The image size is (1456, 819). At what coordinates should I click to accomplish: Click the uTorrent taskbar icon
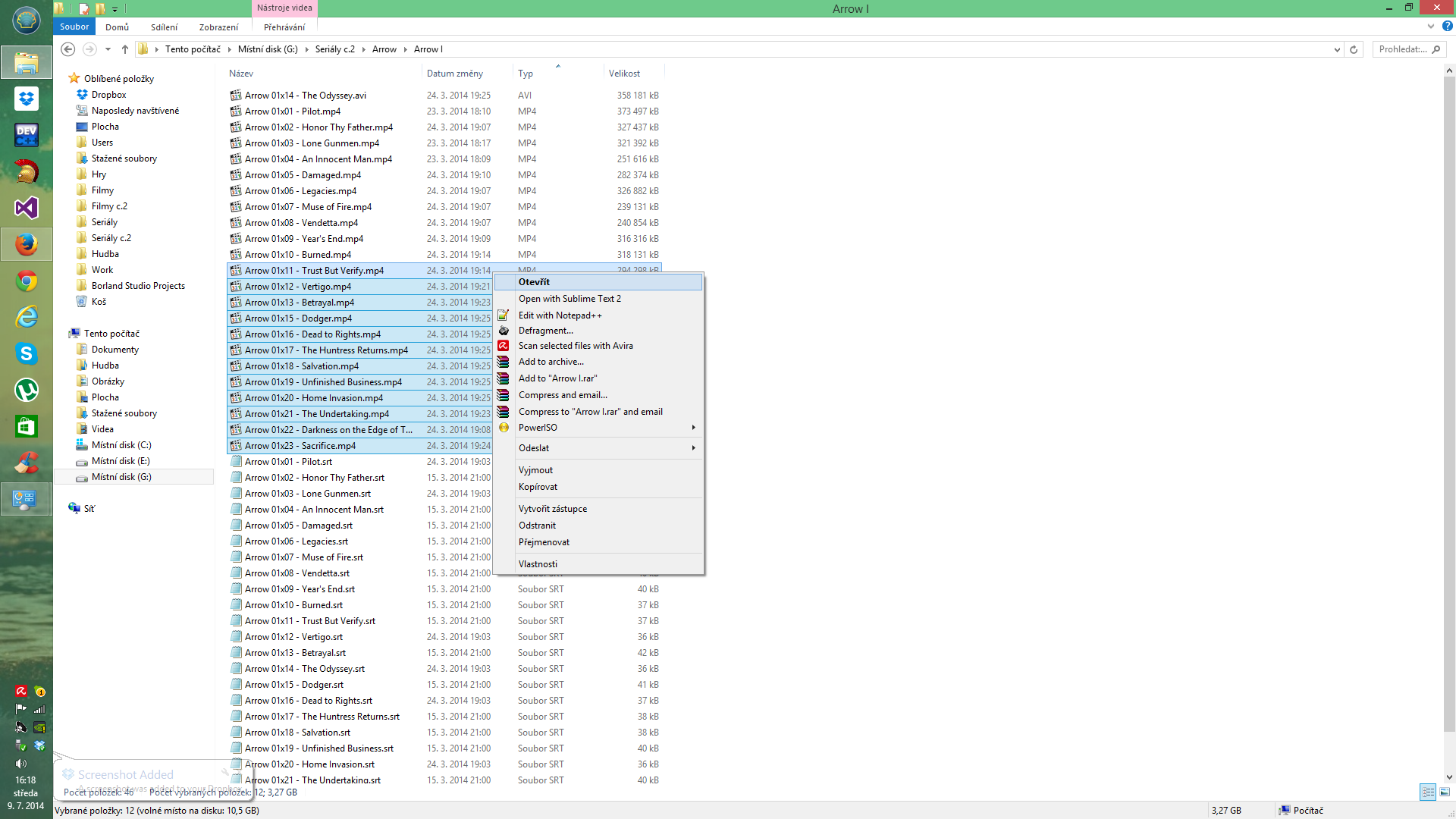(x=27, y=390)
